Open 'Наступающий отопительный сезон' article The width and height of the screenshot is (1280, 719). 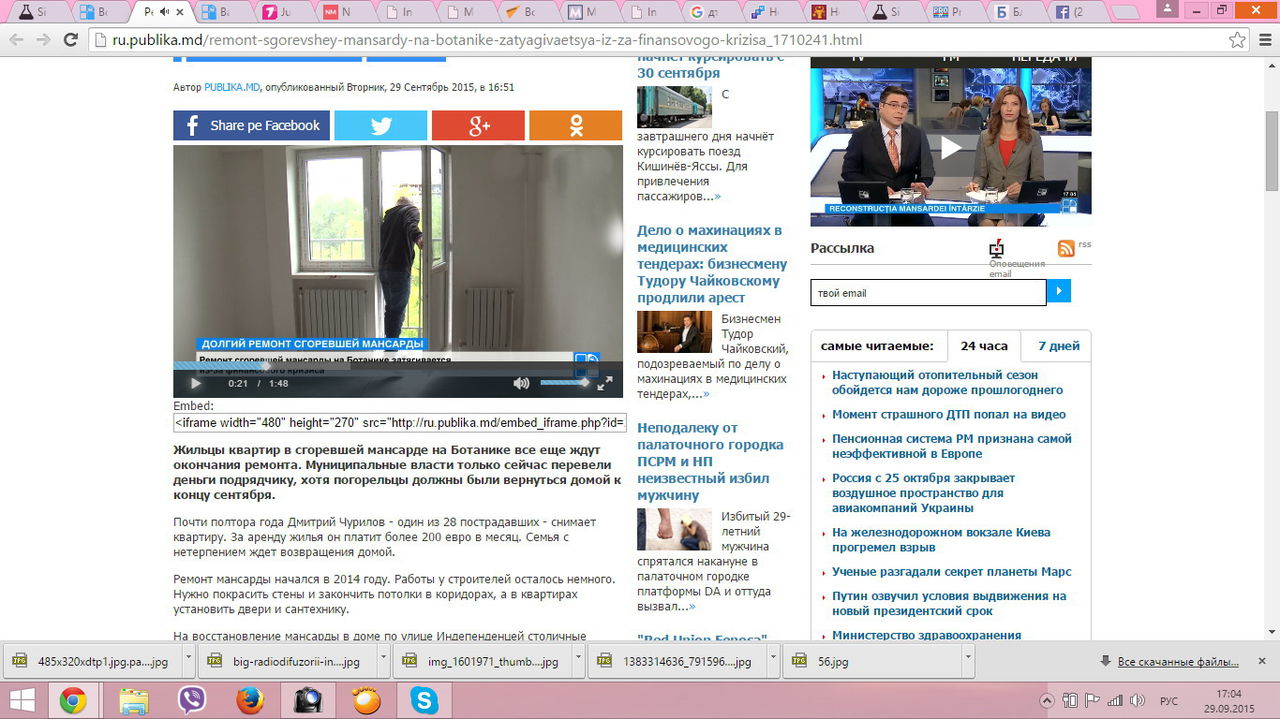(x=947, y=382)
